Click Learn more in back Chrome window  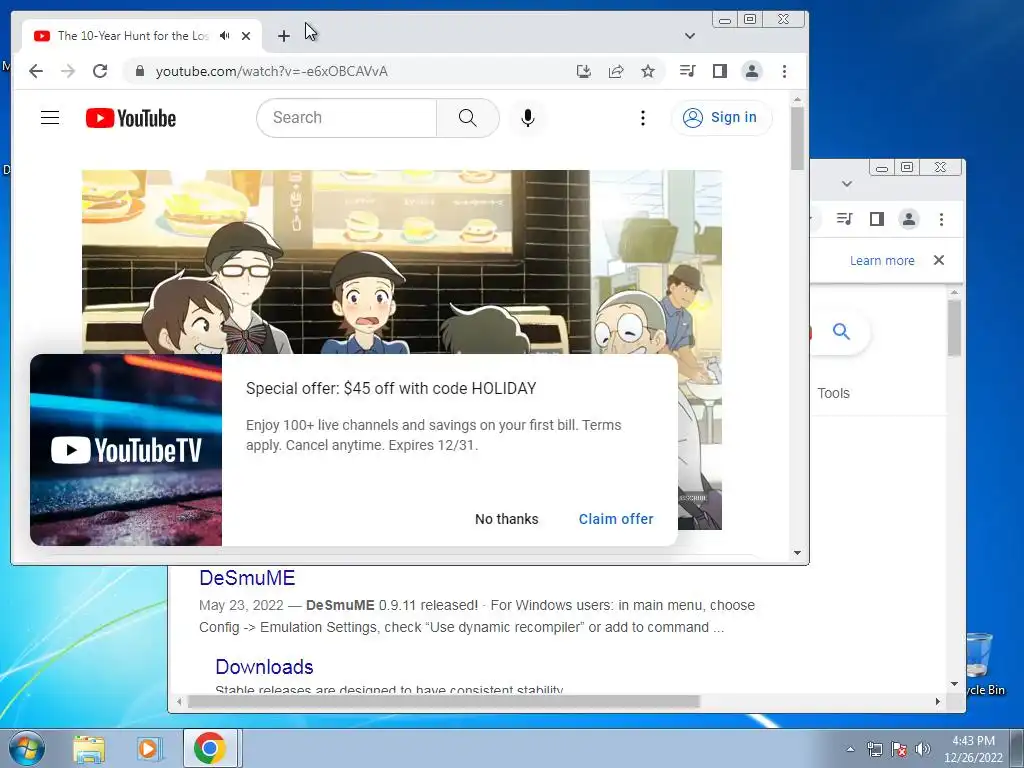pyautogui.click(x=882, y=261)
